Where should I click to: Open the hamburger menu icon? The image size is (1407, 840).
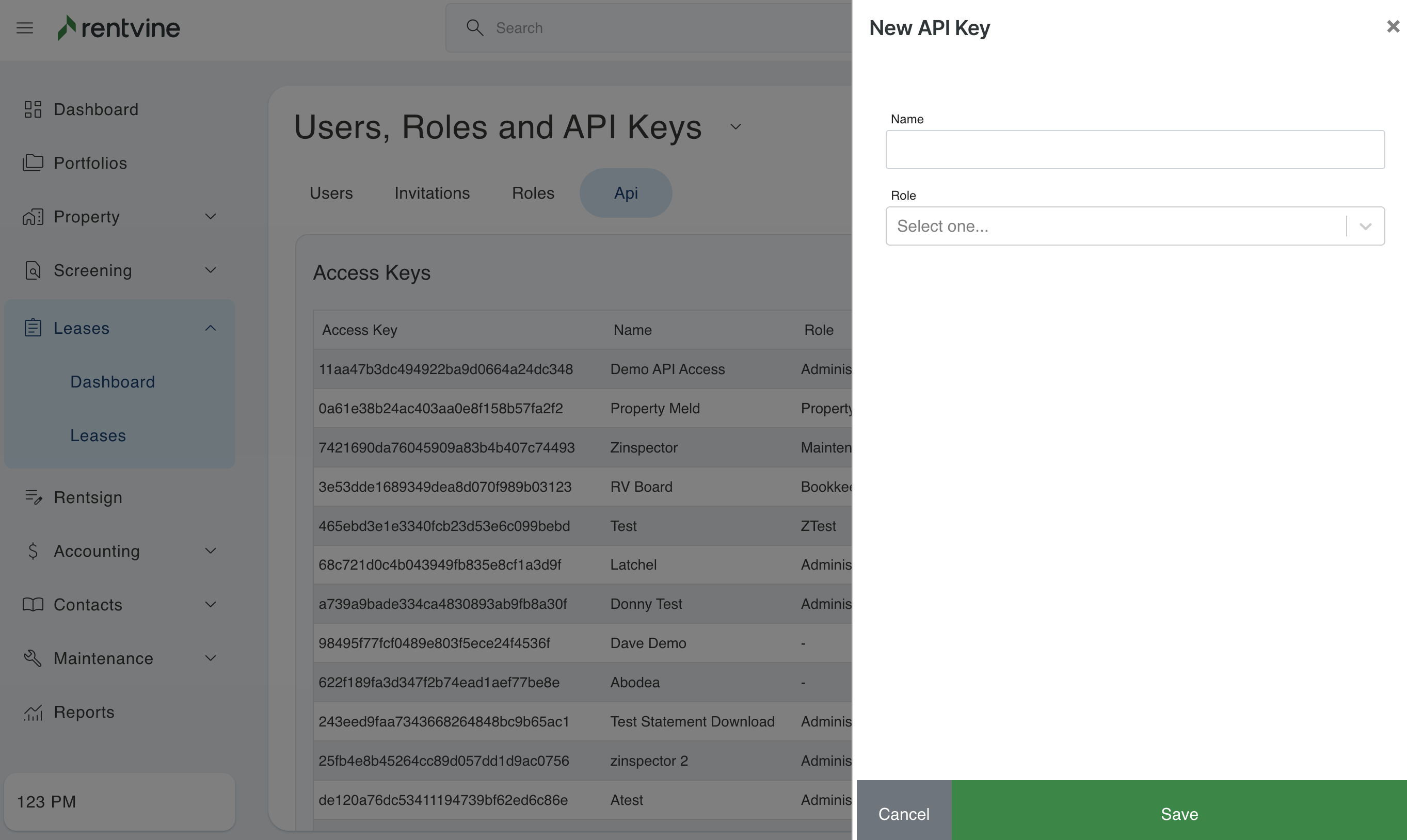tap(24, 28)
